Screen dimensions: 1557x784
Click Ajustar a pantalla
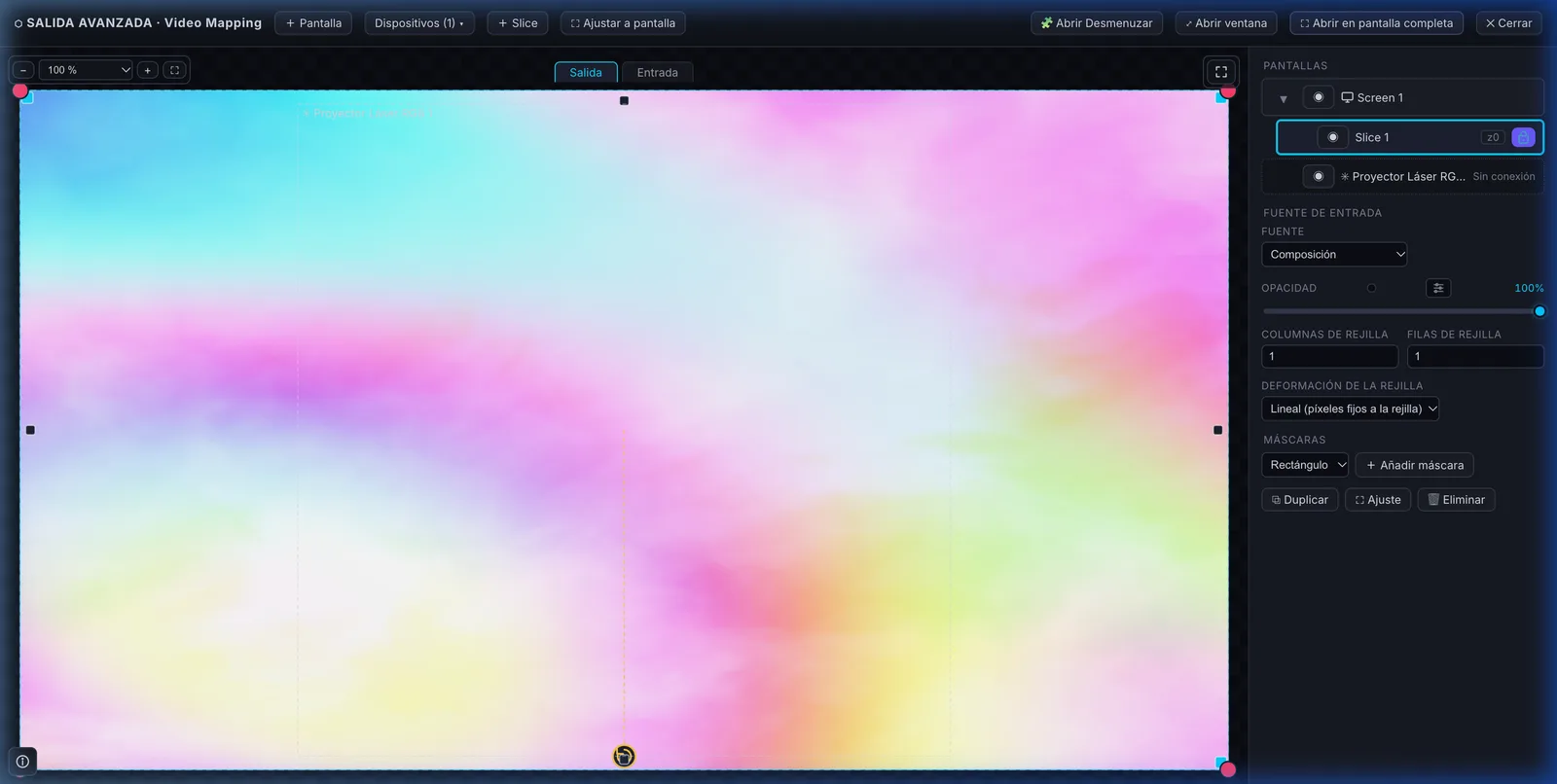[623, 23]
